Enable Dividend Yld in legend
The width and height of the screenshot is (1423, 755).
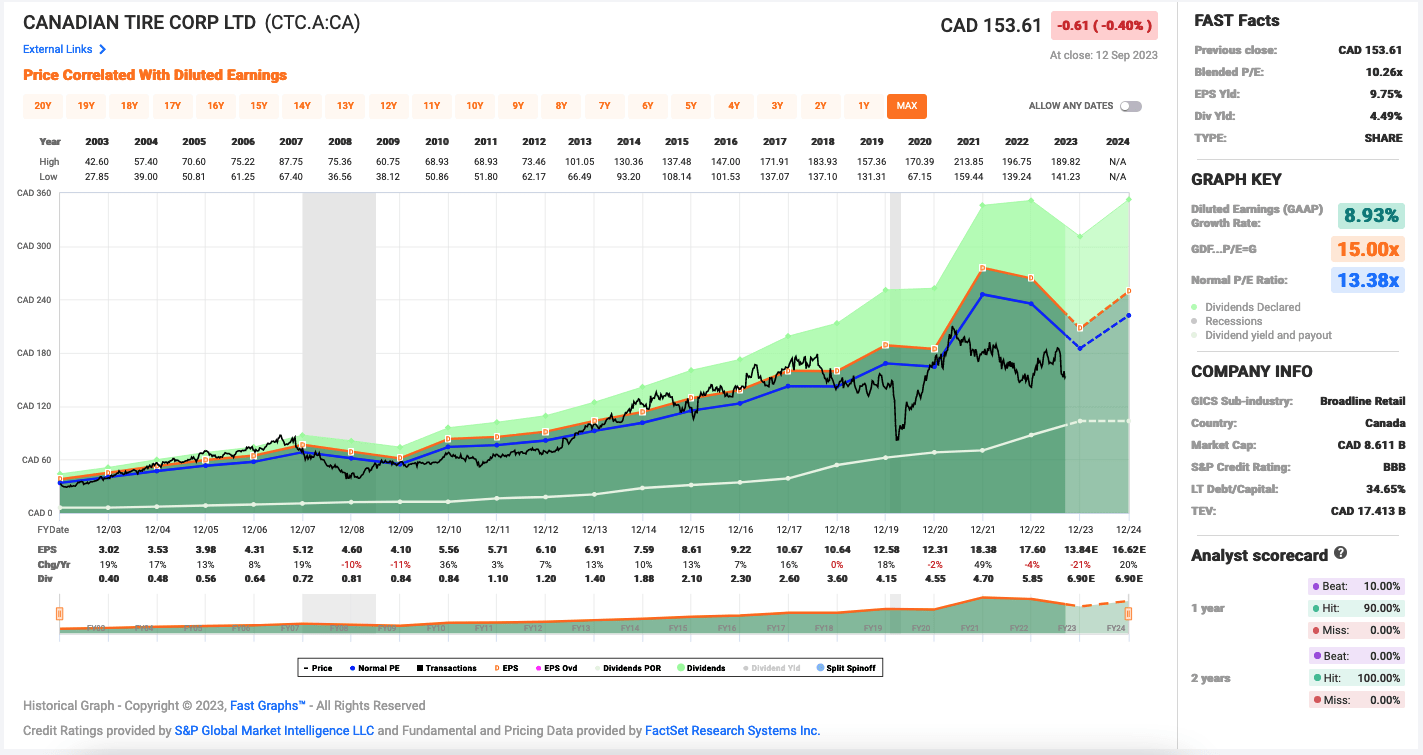pos(773,668)
